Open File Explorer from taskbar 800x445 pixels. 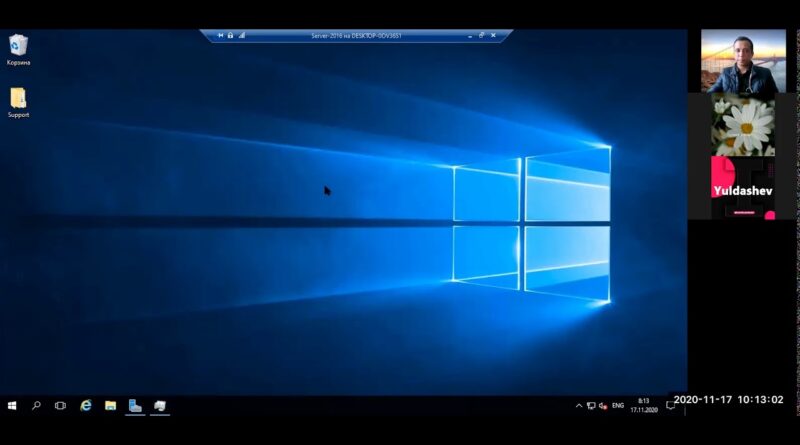(x=110, y=406)
